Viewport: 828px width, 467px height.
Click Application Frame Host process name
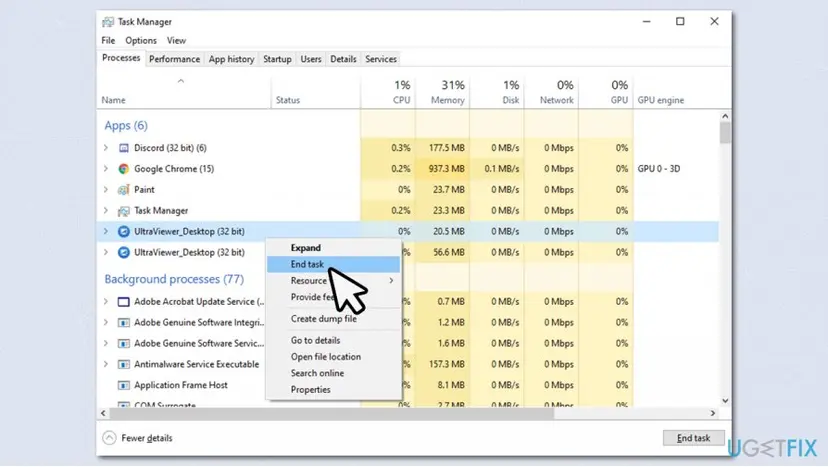(x=181, y=385)
